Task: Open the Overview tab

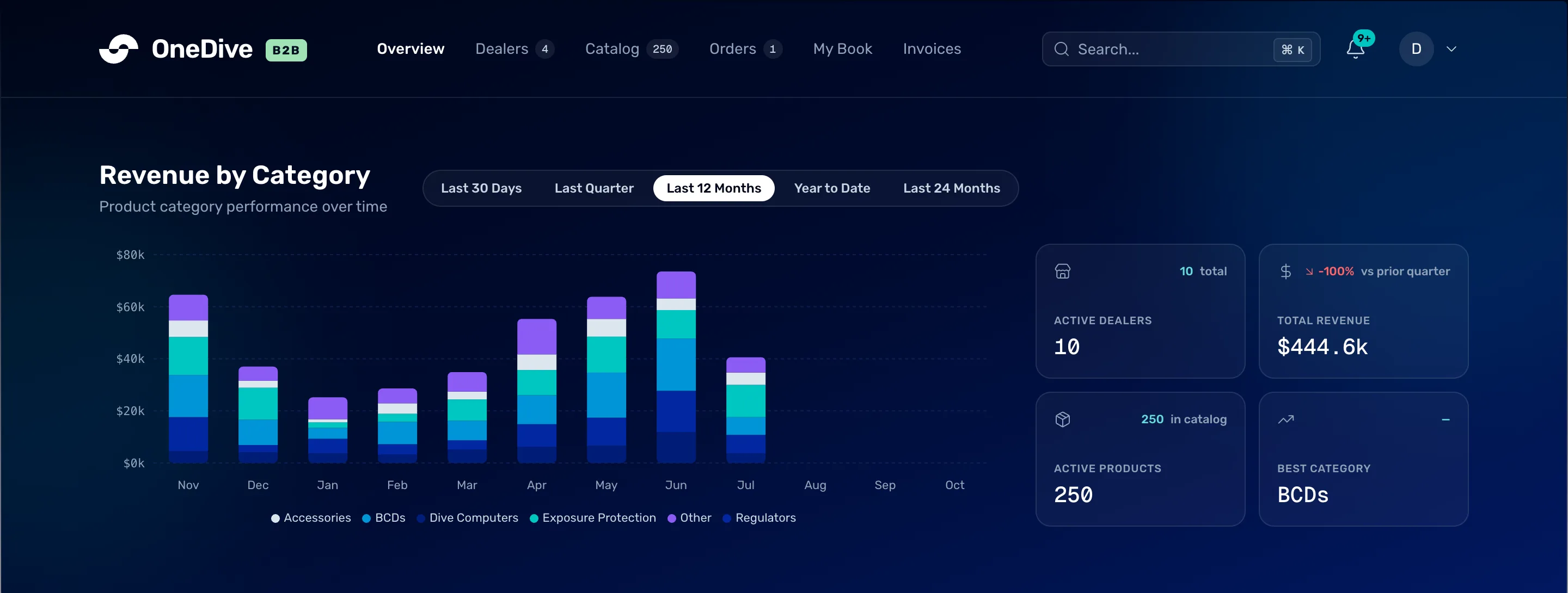Action: pyautogui.click(x=411, y=48)
